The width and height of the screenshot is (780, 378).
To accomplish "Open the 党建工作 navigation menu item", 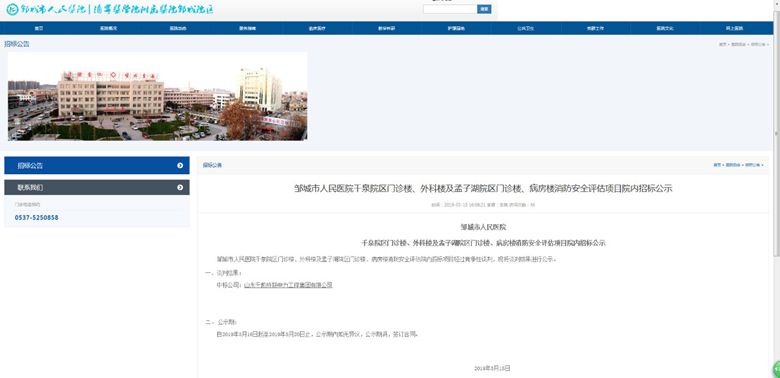I will click(595, 28).
